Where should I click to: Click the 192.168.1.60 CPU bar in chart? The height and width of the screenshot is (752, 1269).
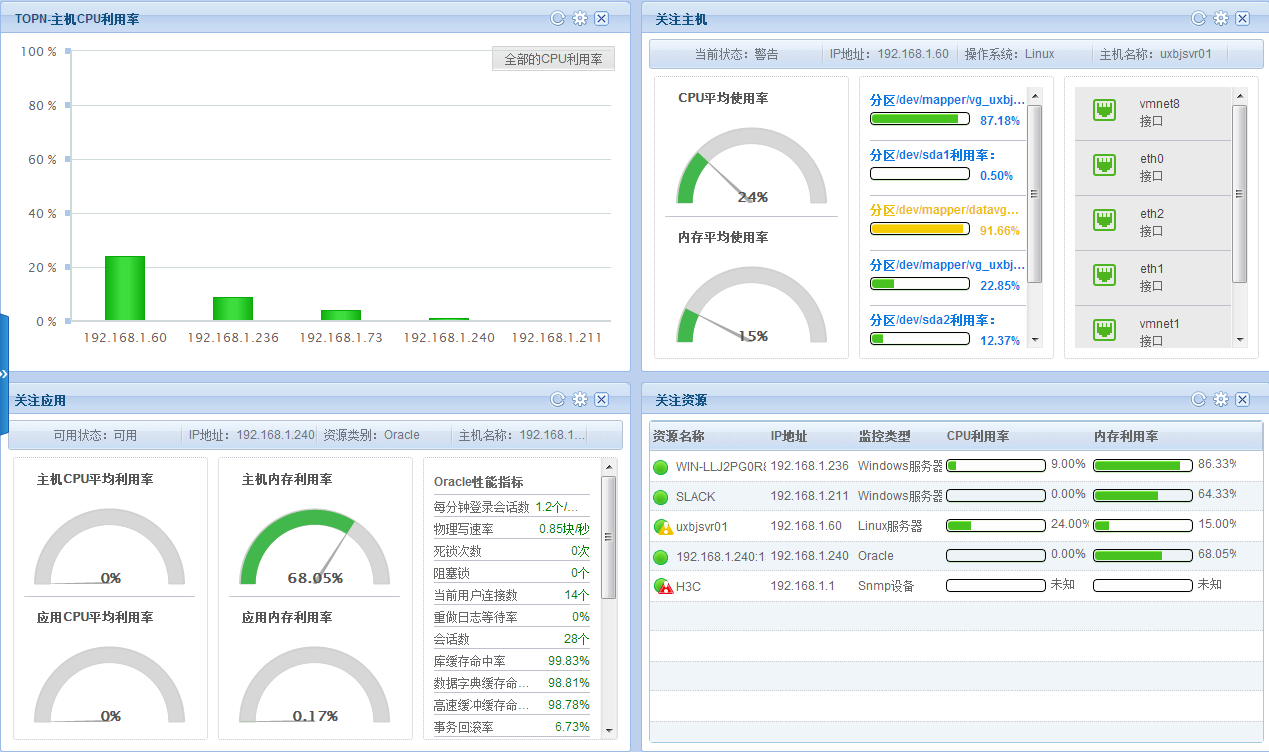[x=125, y=288]
